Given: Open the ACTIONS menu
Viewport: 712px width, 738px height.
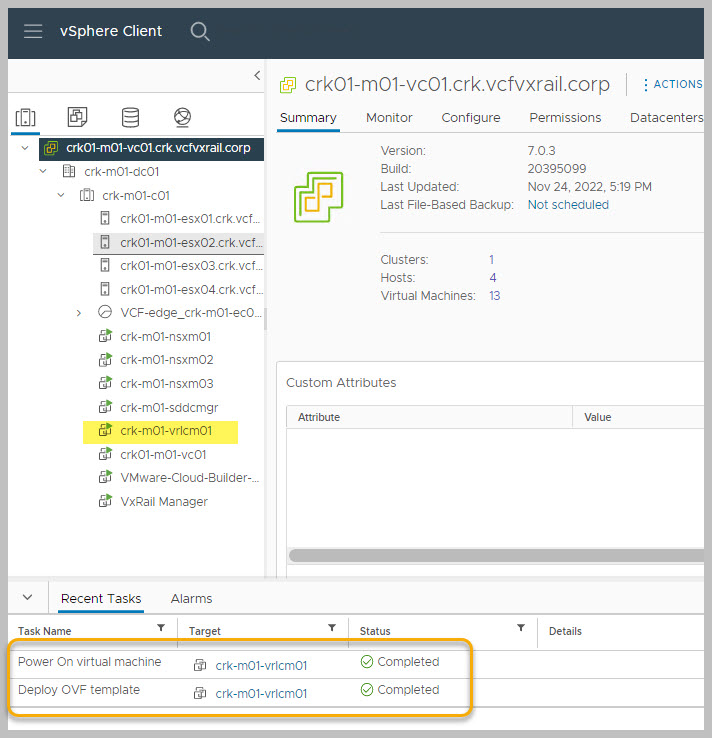Looking at the screenshot, I should tap(672, 85).
